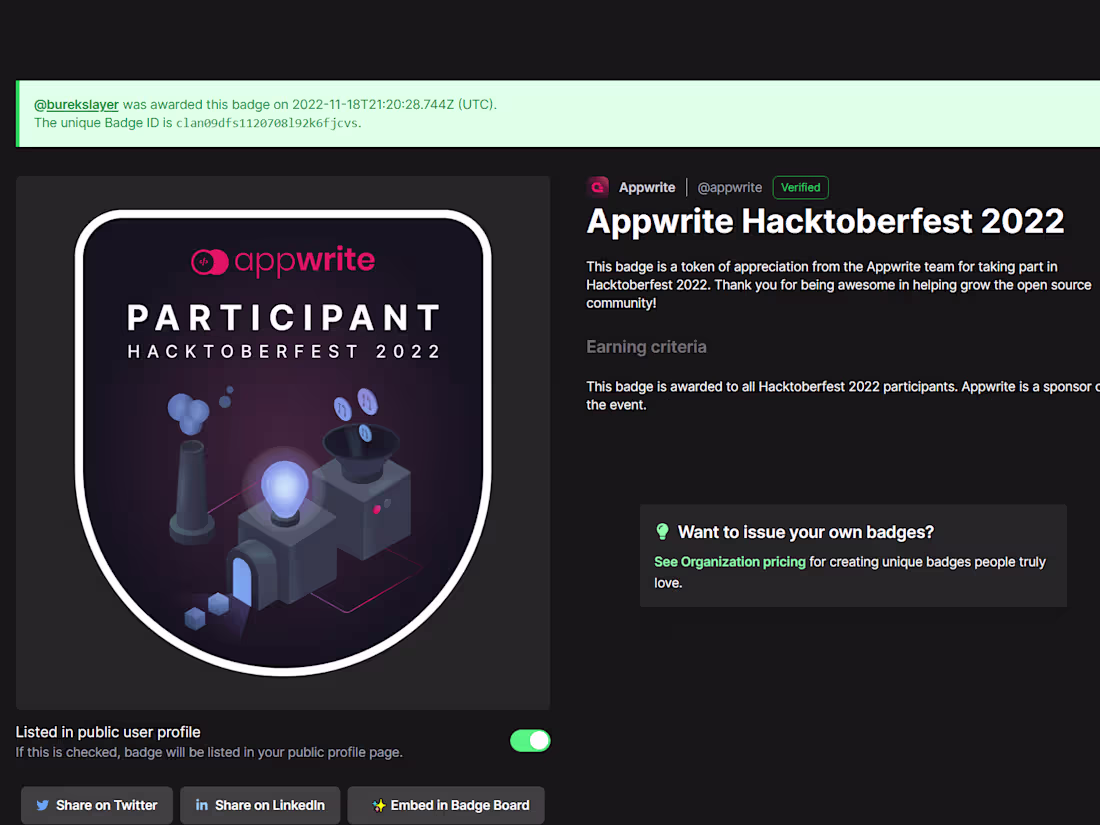Viewport: 1100px width, 825px height.
Task: Toggle the Listed in public user profile switch
Action: click(530, 741)
